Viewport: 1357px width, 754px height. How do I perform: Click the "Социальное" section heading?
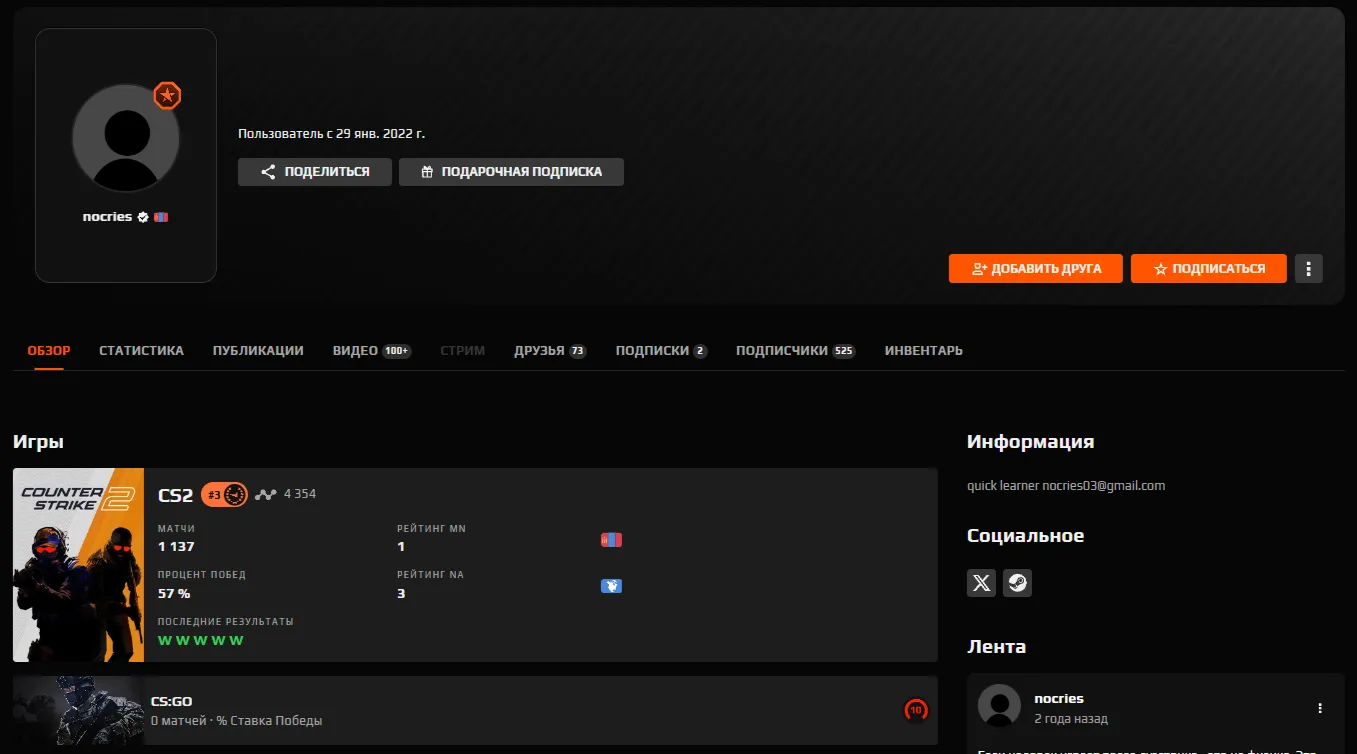point(1026,536)
